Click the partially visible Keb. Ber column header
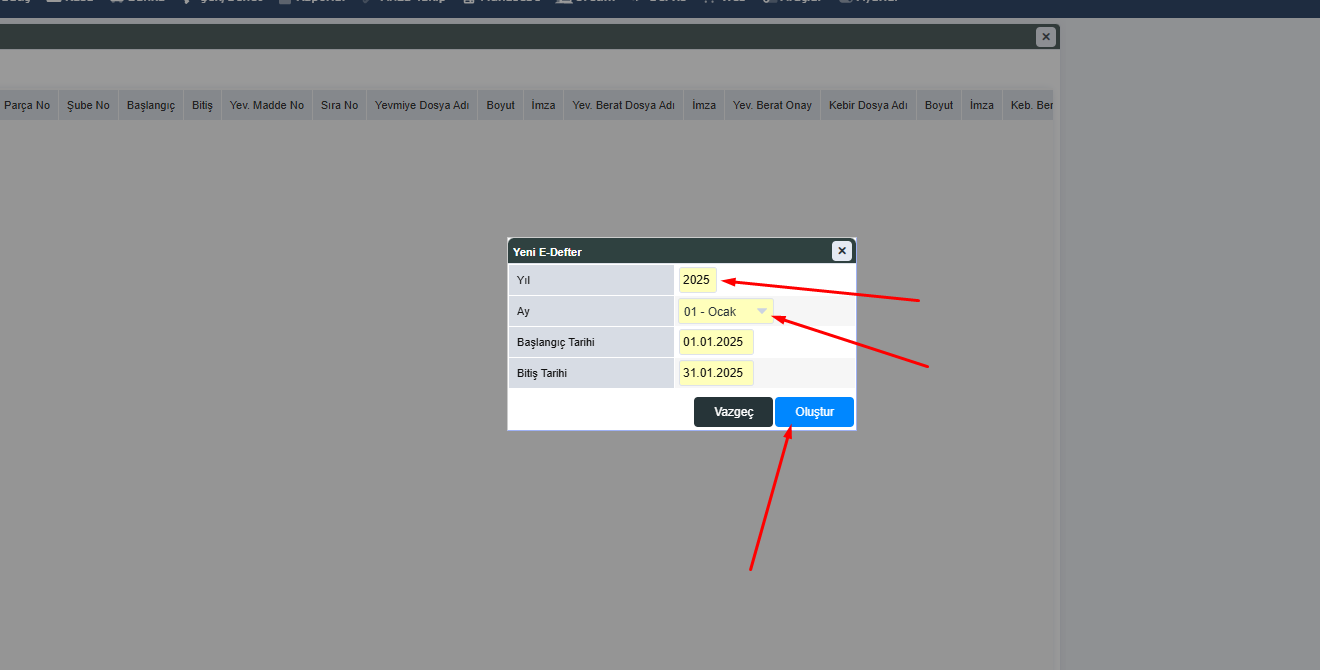 click(x=1031, y=105)
